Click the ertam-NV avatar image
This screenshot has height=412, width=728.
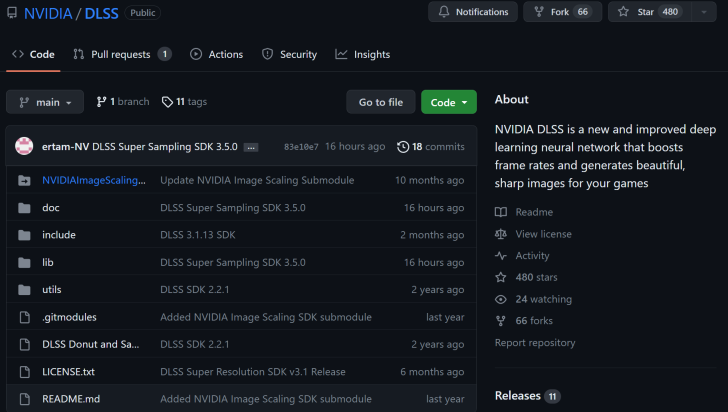24,146
